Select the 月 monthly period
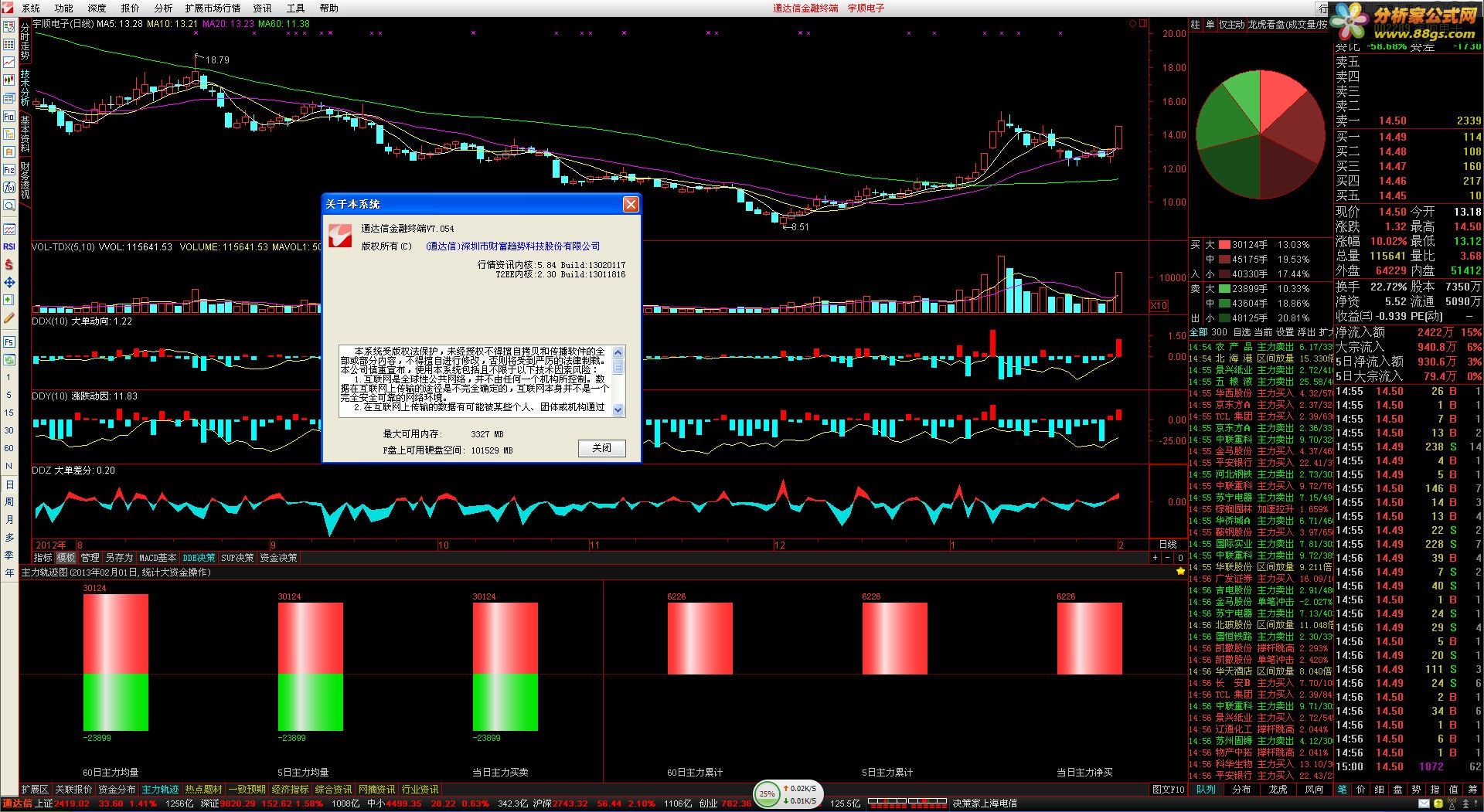1484x812 pixels. click(9, 520)
